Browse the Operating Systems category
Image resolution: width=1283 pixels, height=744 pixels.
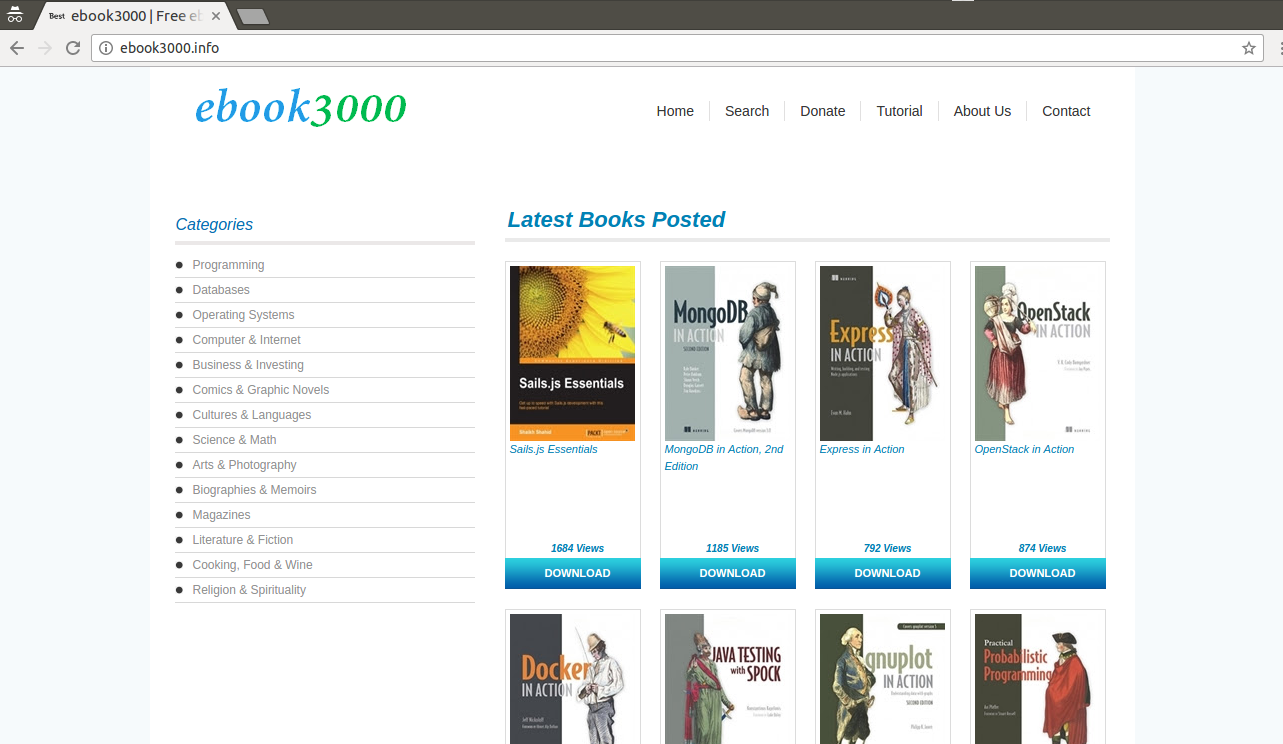point(243,315)
